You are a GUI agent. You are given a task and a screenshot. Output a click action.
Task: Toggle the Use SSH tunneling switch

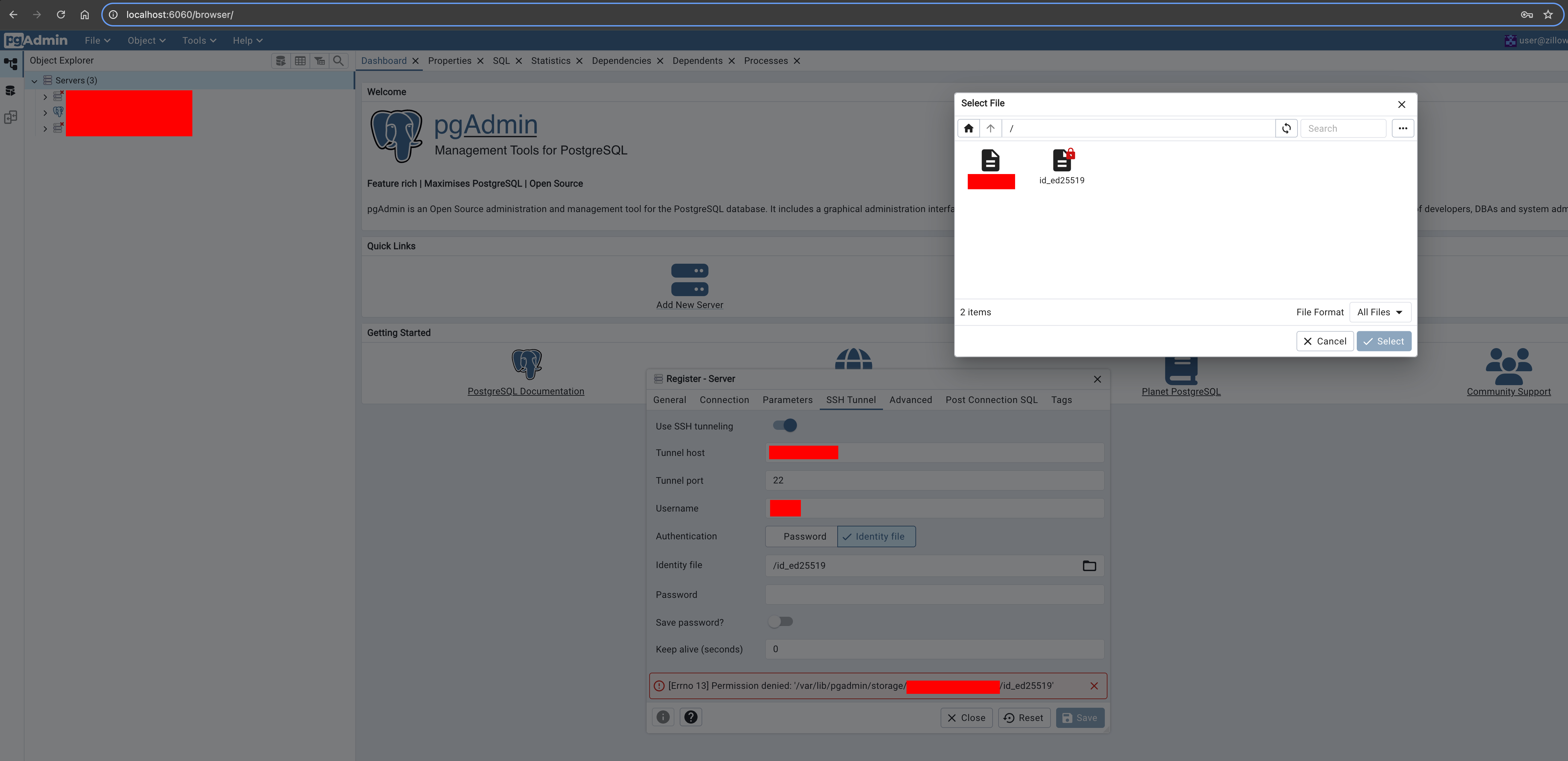point(785,426)
